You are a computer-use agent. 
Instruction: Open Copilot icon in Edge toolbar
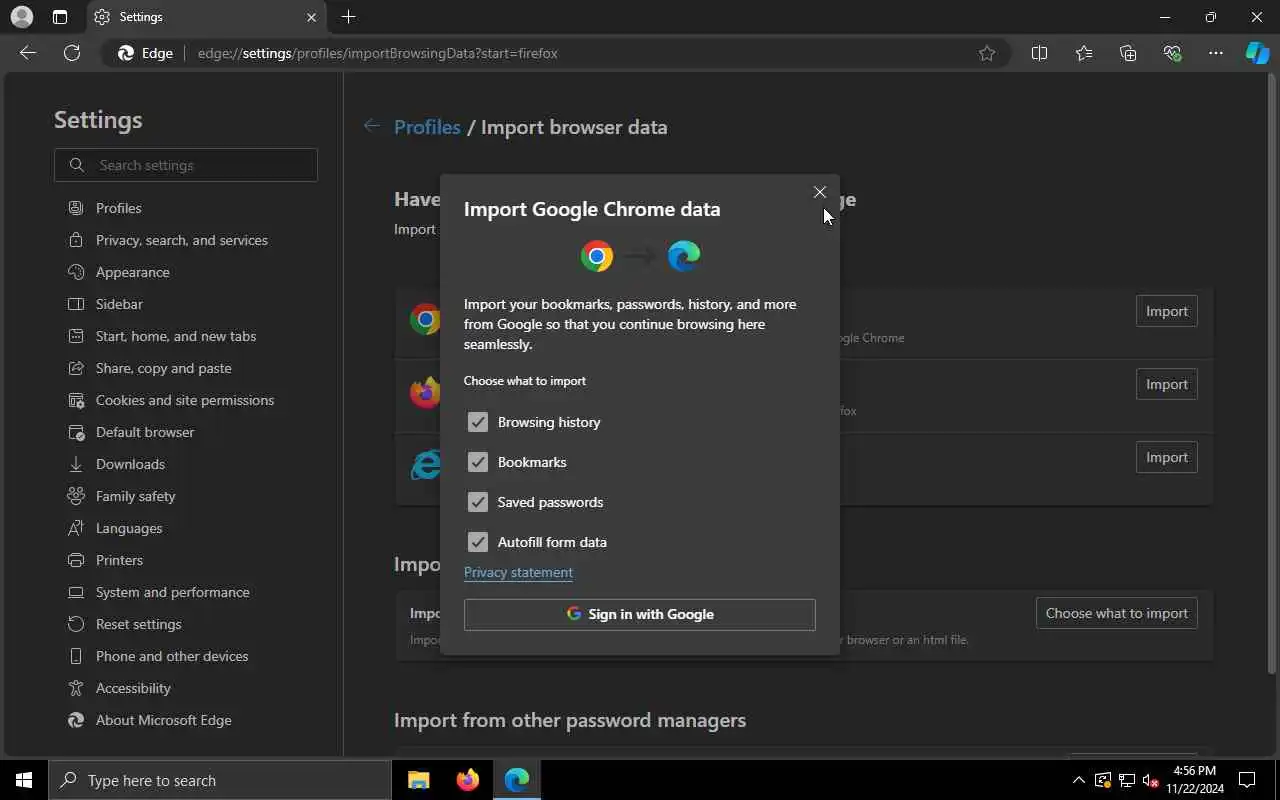[x=1258, y=53]
